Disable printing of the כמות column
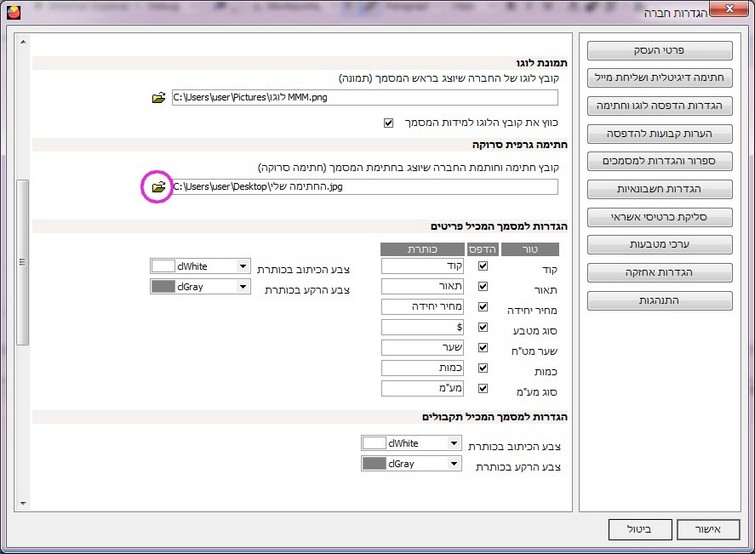The width and height of the screenshot is (755, 554). pyautogui.click(x=484, y=368)
